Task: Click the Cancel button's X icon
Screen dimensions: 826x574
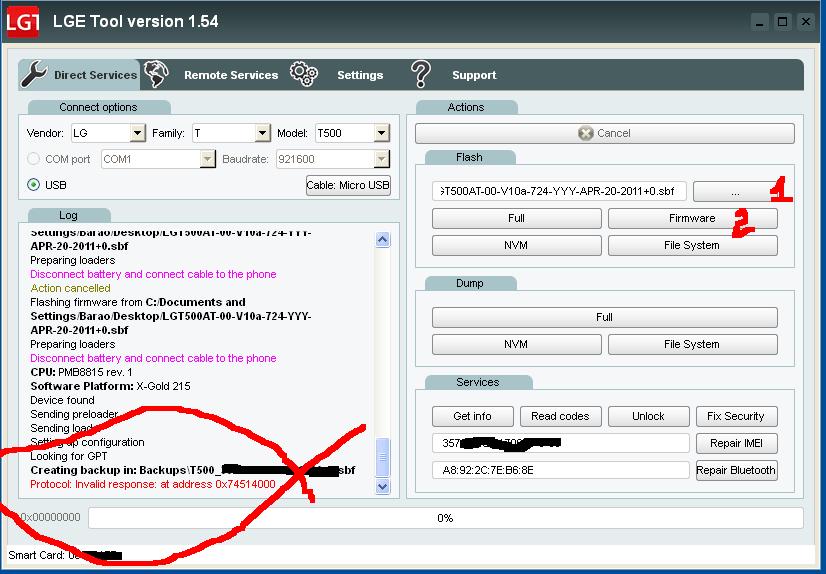Action: [x=585, y=133]
